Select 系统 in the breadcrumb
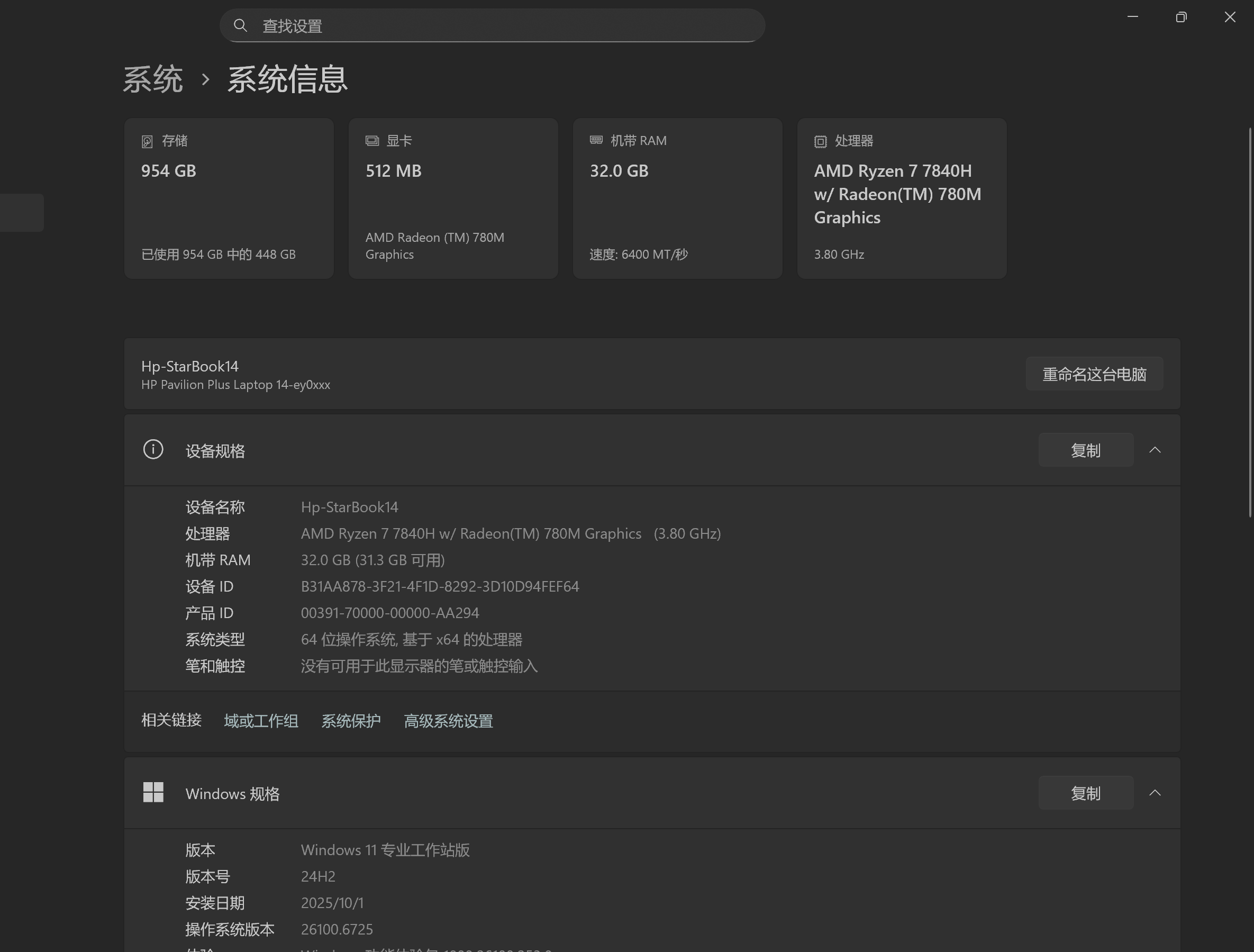The height and width of the screenshot is (952, 1254). [153, 79]
